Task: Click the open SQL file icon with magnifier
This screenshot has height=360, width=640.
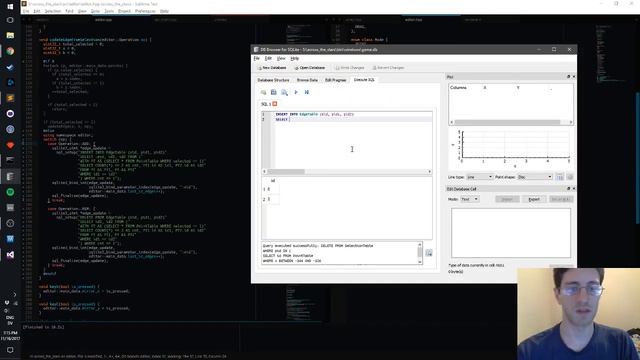Action: (x=284, y=93)
